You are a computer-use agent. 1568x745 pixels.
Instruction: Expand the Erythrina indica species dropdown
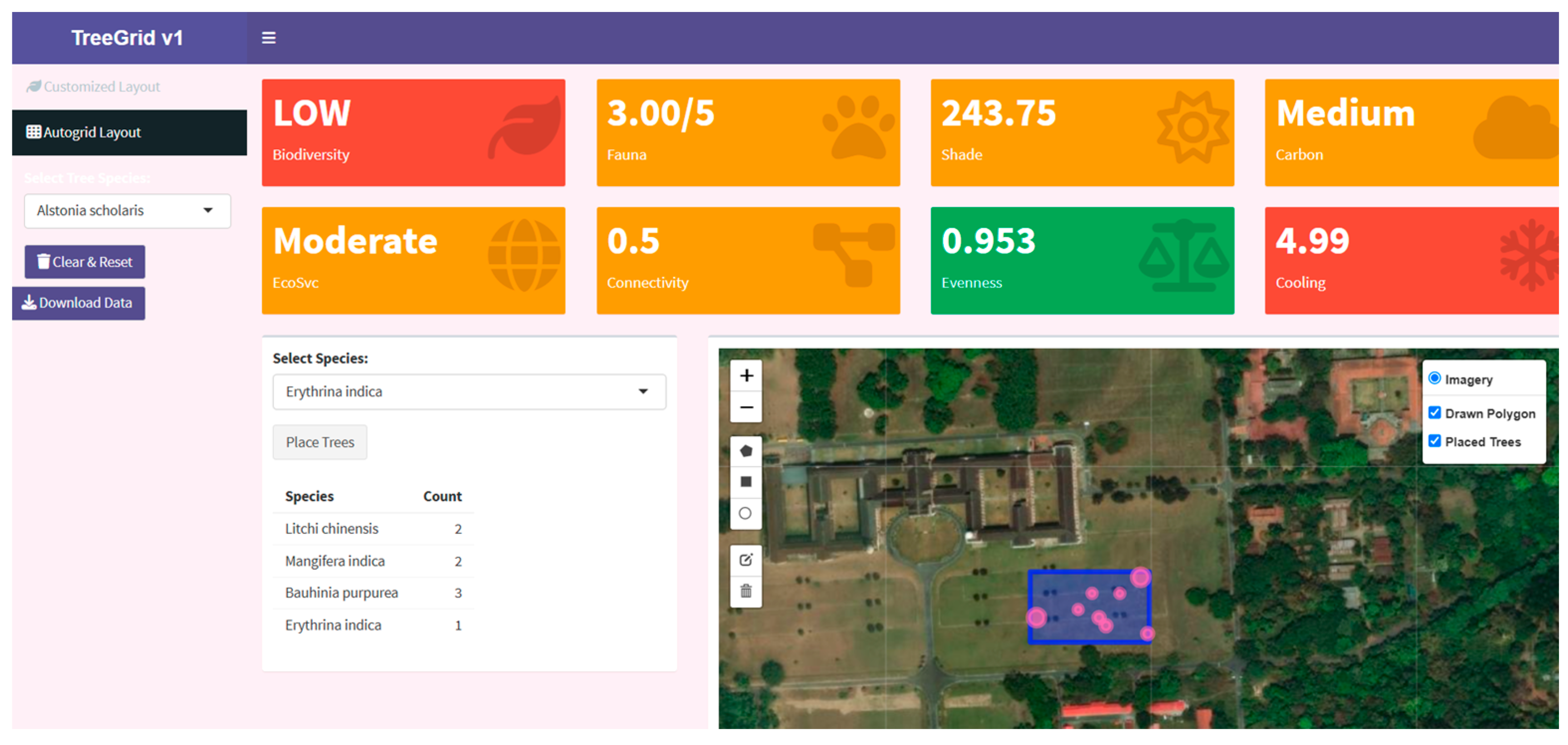coord(469,391)
